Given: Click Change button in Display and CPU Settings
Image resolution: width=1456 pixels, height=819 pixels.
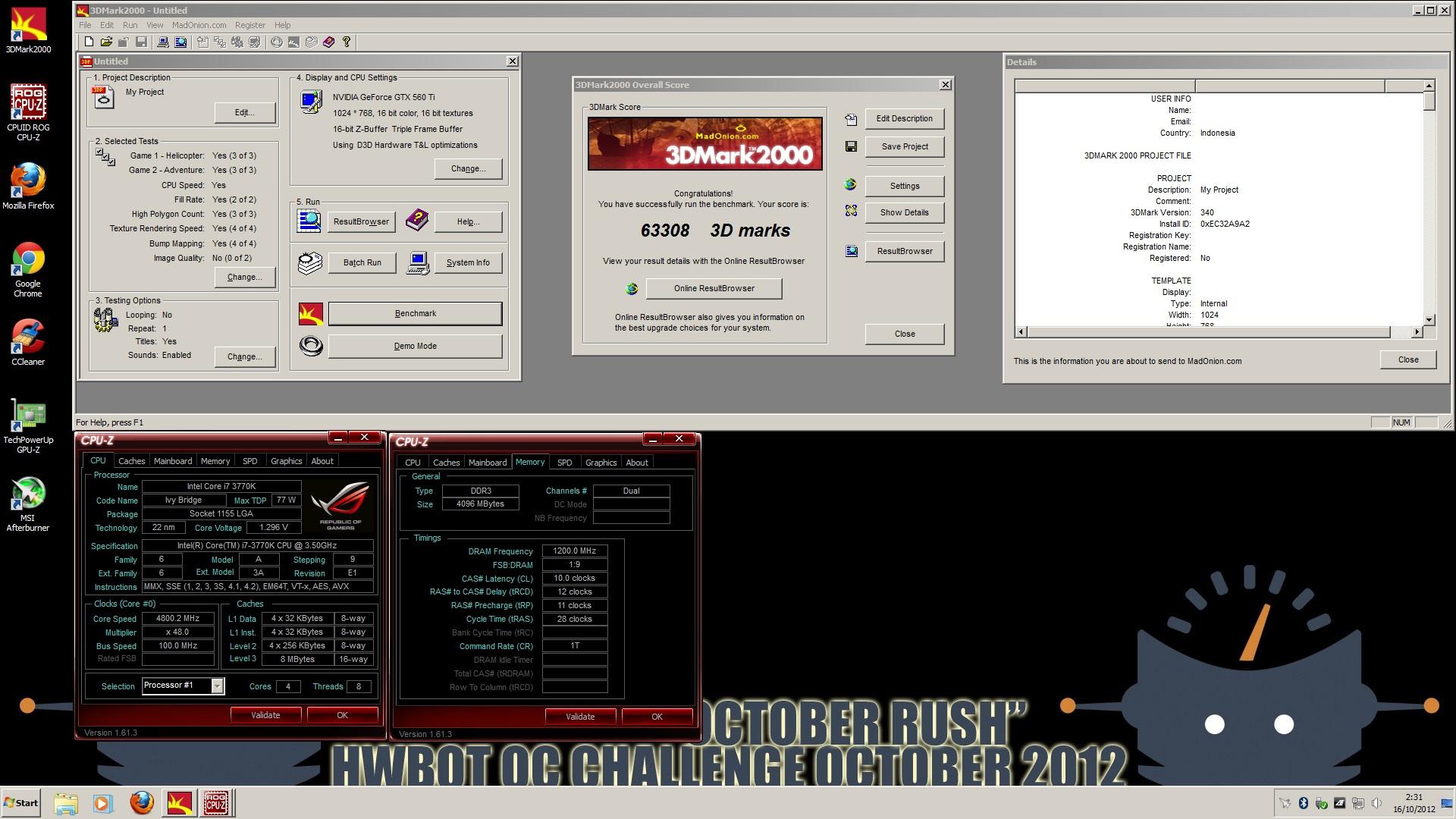Looking at the screenshot, I should pos(468,168).
